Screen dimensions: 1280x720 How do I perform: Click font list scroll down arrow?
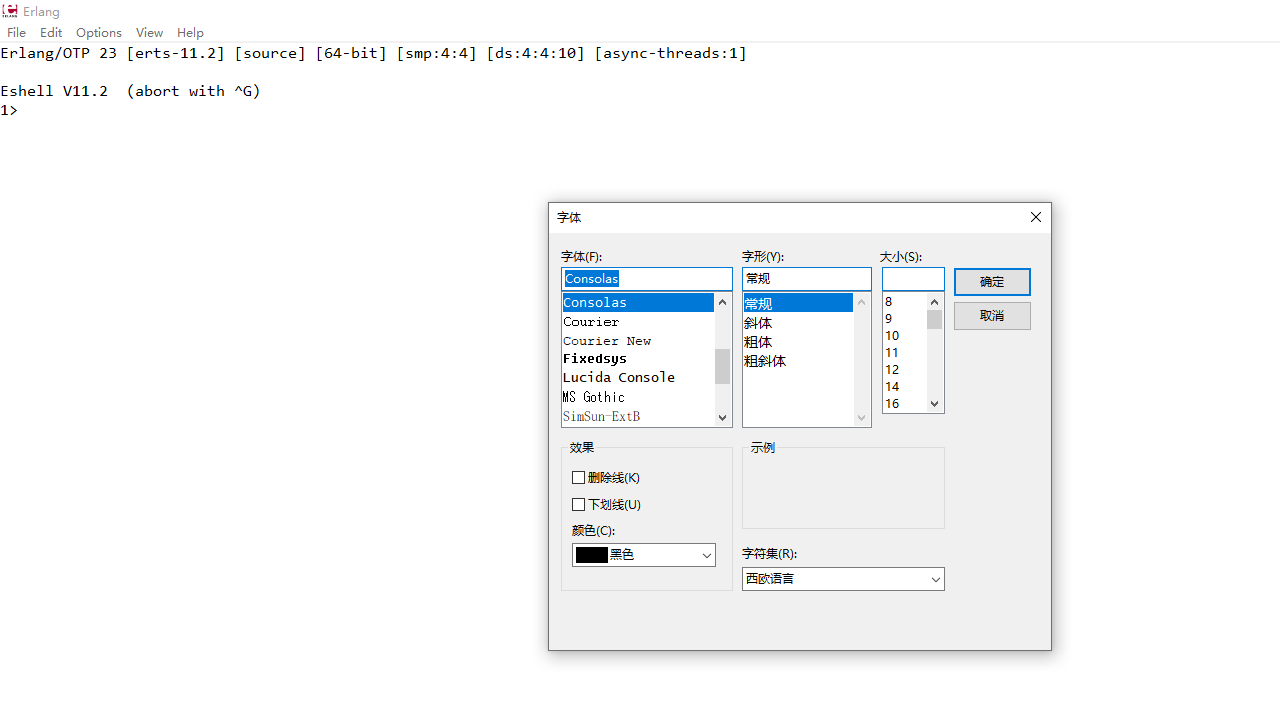pyautogui.click(x=723, y=418)
